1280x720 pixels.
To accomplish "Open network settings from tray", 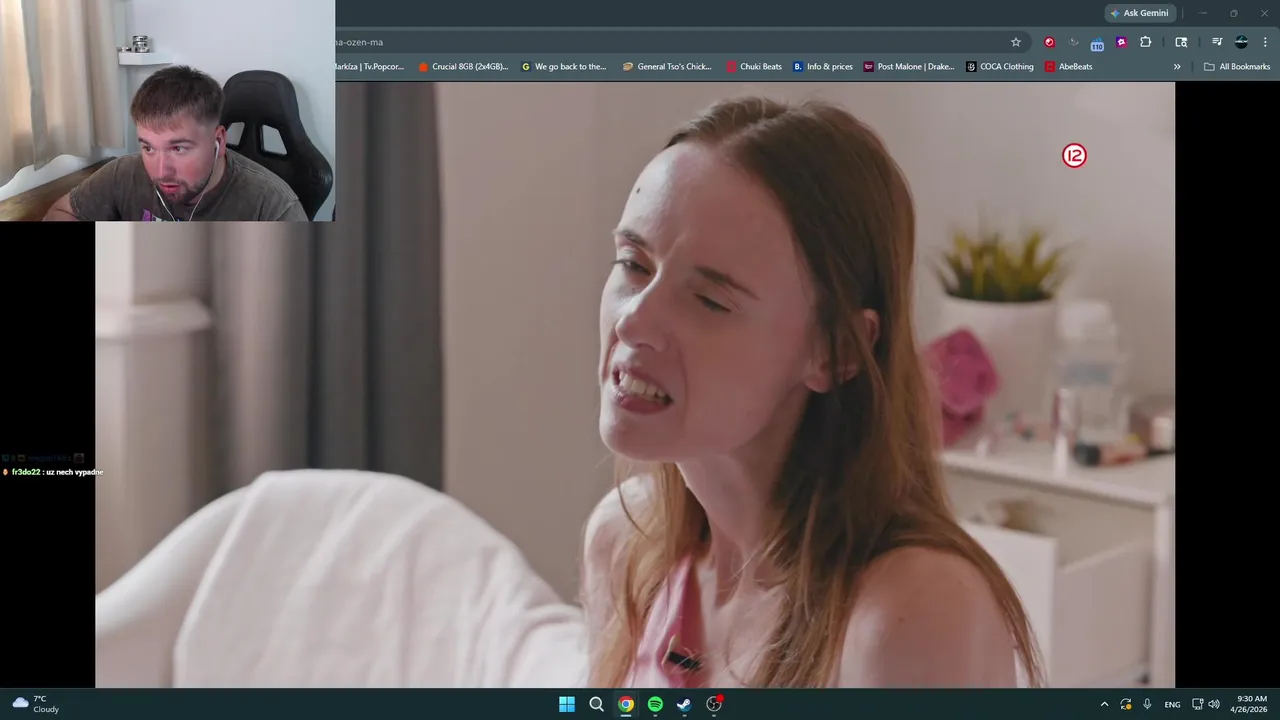I will tap(1197, 704).
